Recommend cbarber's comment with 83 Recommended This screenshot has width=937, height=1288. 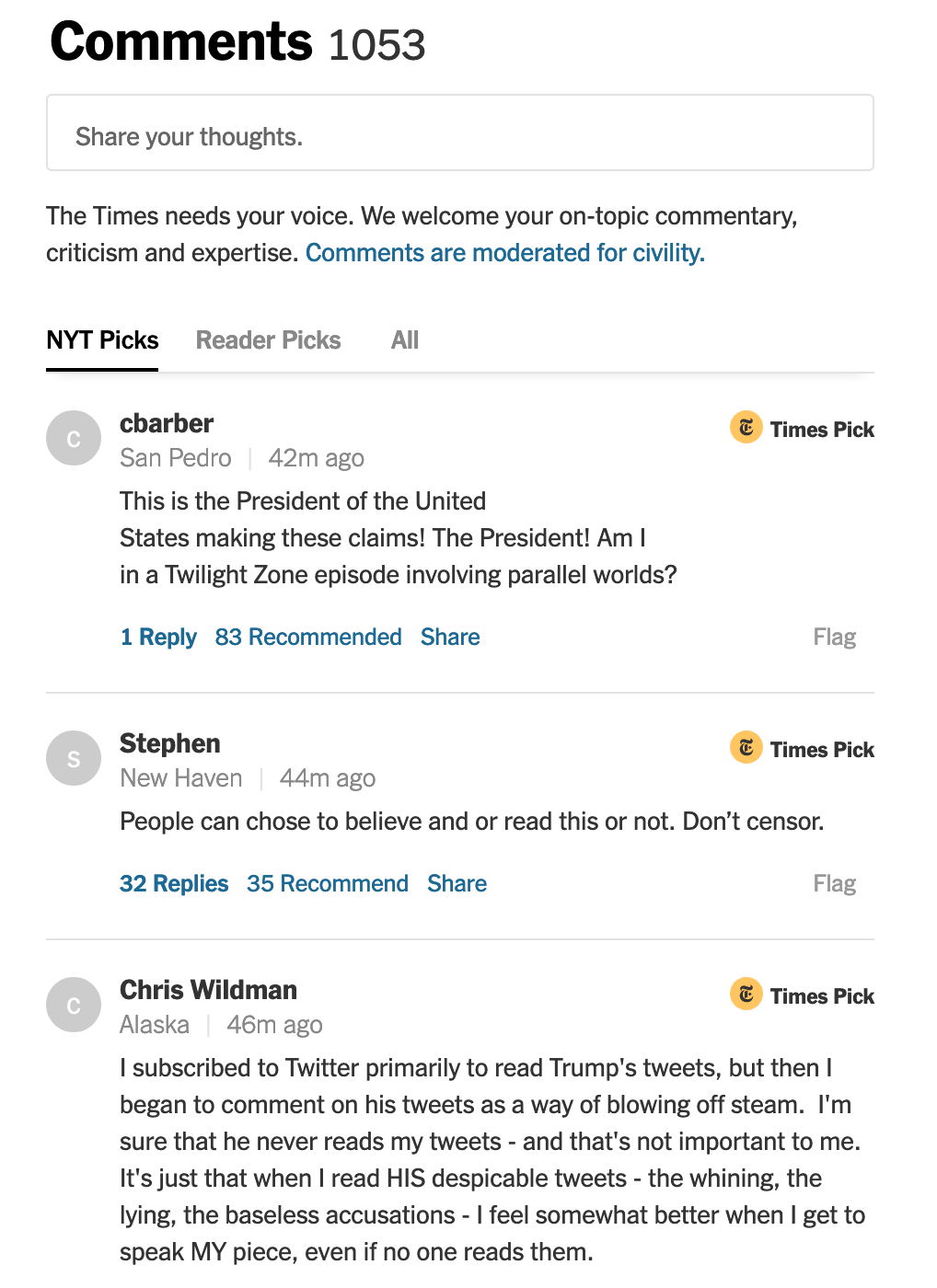pyautogui.click(x=308, y=637)
